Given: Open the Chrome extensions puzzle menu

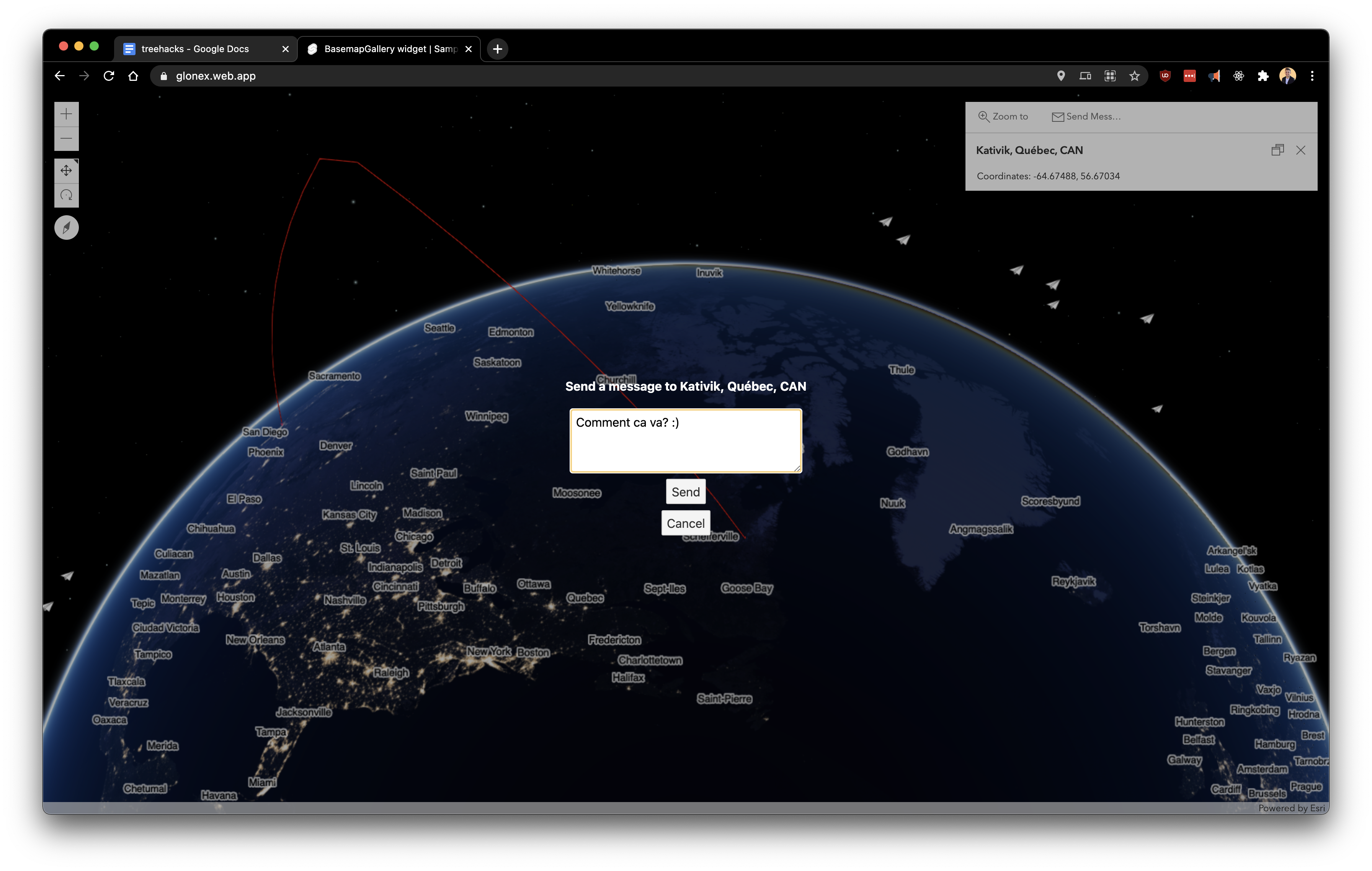Looking at the screenshot, I should (x=1263, y=76).
